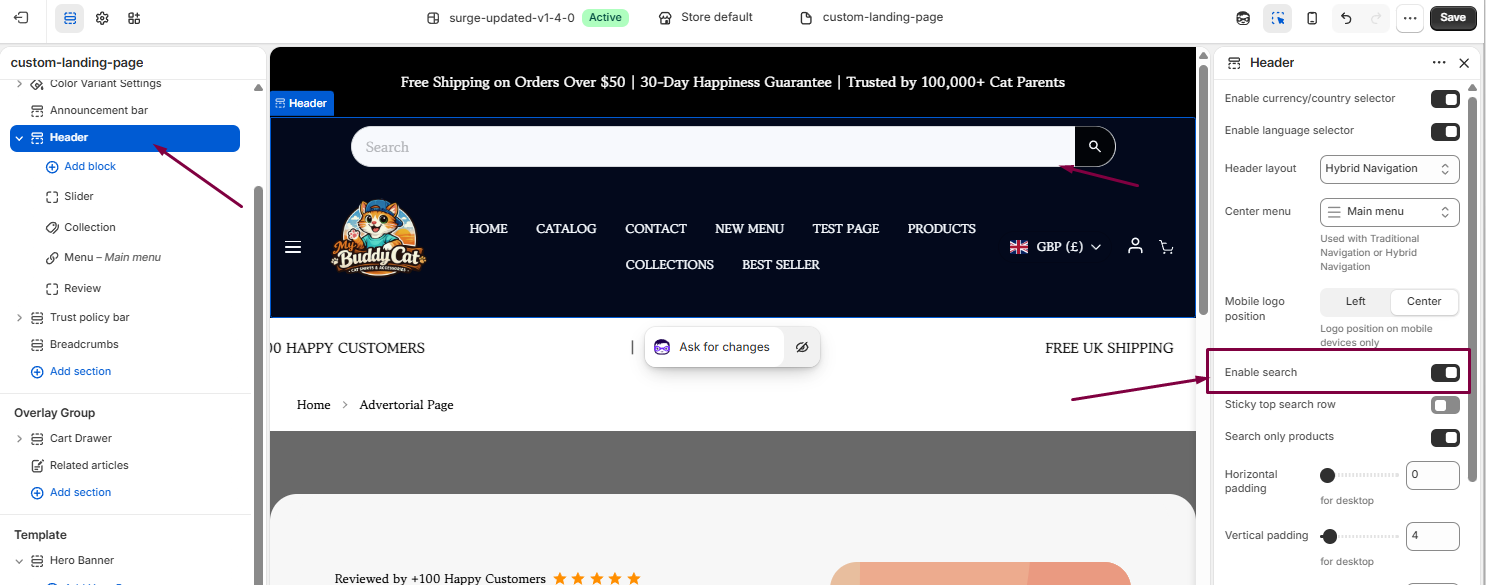This screenshot has width=1486, height=585.
Task: Open the top bar three-dot menu
Action: click(x=1409, y=18)
